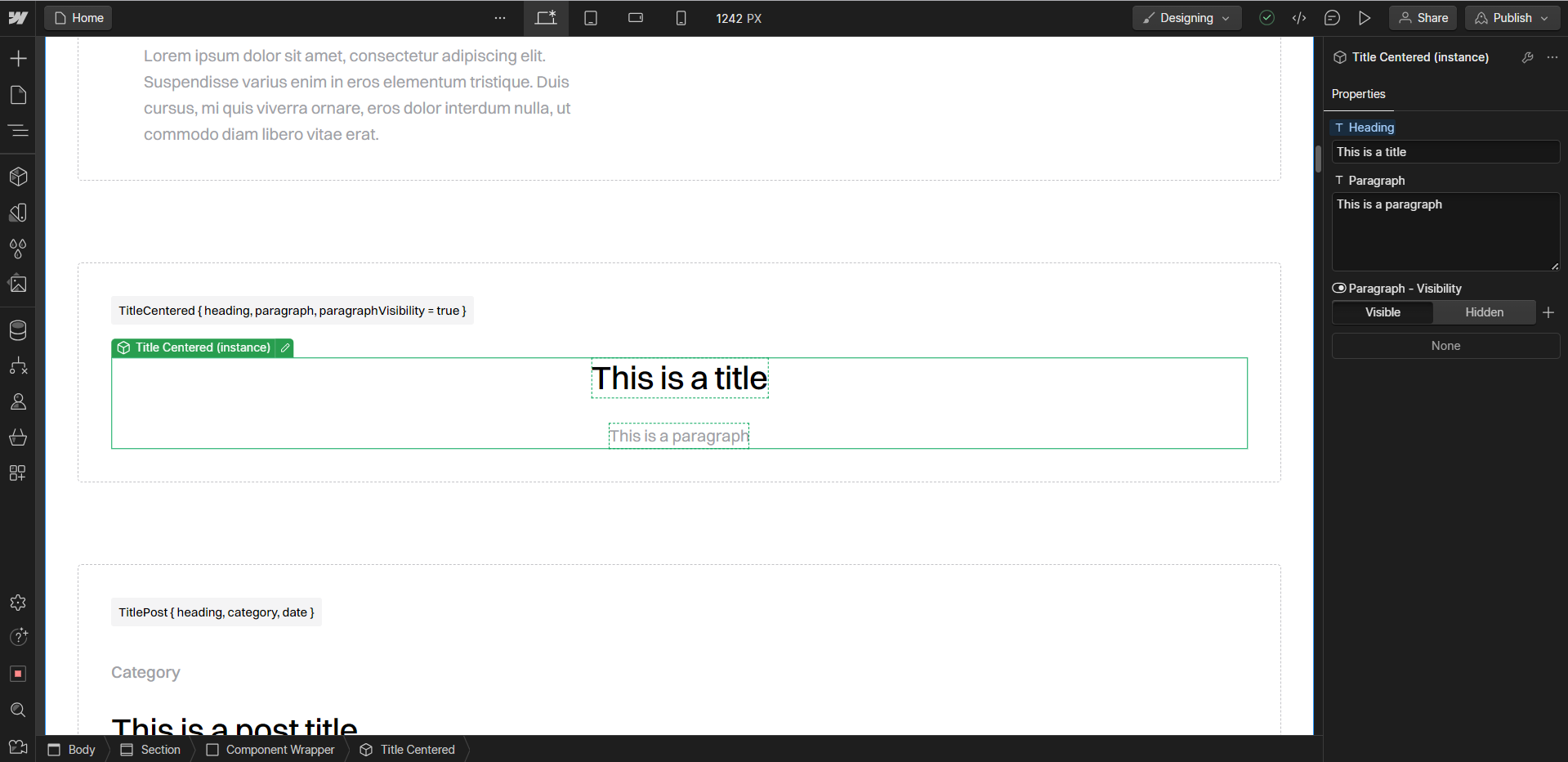This screenshot has width=1568, height=762.
Task: Open the Assets panel
Action: tap(18, 284)
